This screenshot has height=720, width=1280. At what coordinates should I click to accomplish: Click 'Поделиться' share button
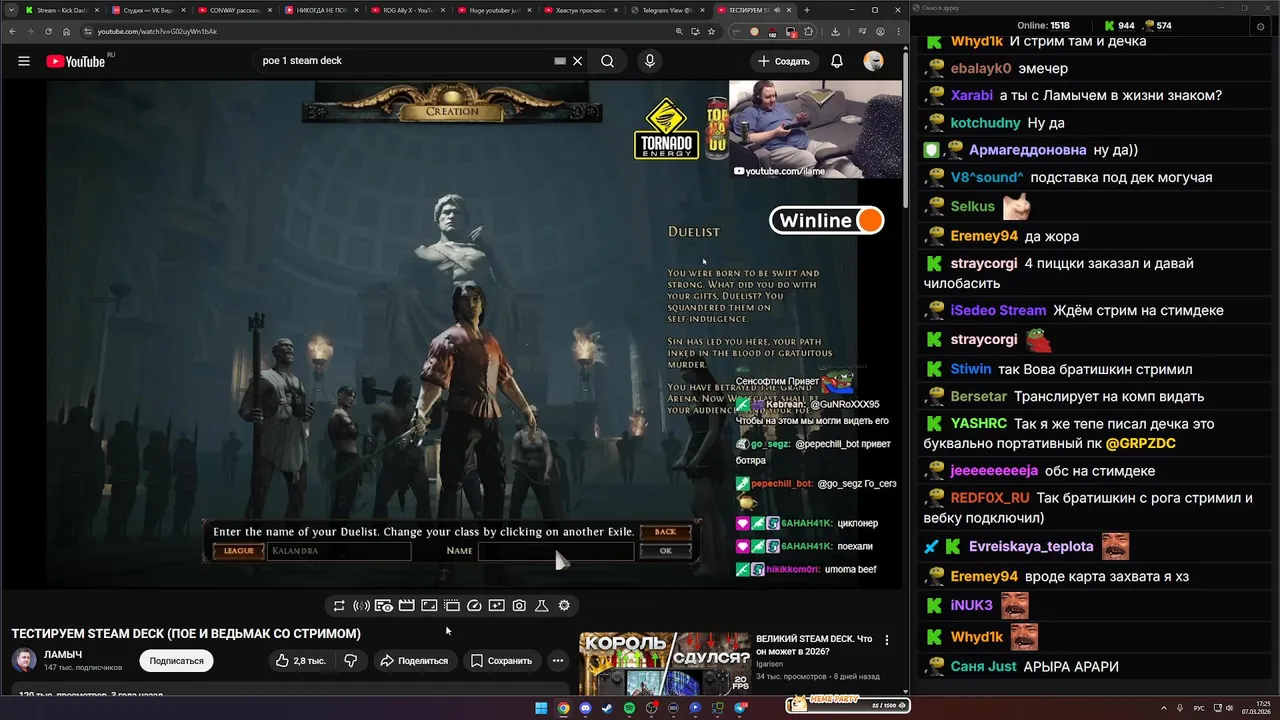click(414, 661)
